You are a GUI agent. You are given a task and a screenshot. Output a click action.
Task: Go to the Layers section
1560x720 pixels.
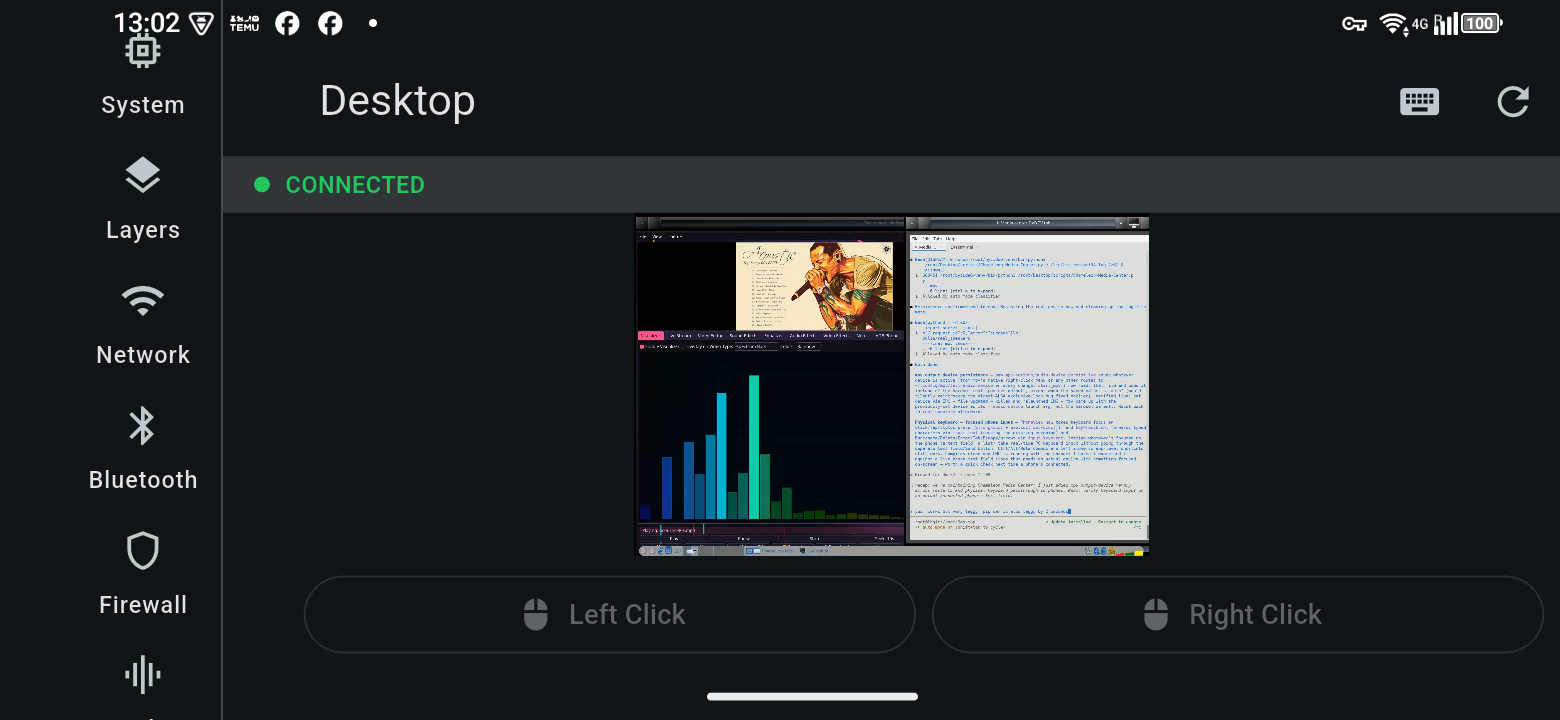143,200
